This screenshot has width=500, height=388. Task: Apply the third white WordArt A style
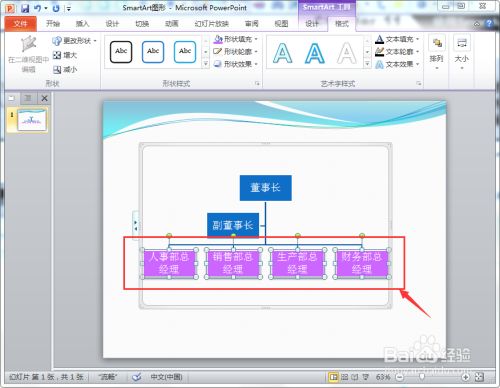point(346,53)
